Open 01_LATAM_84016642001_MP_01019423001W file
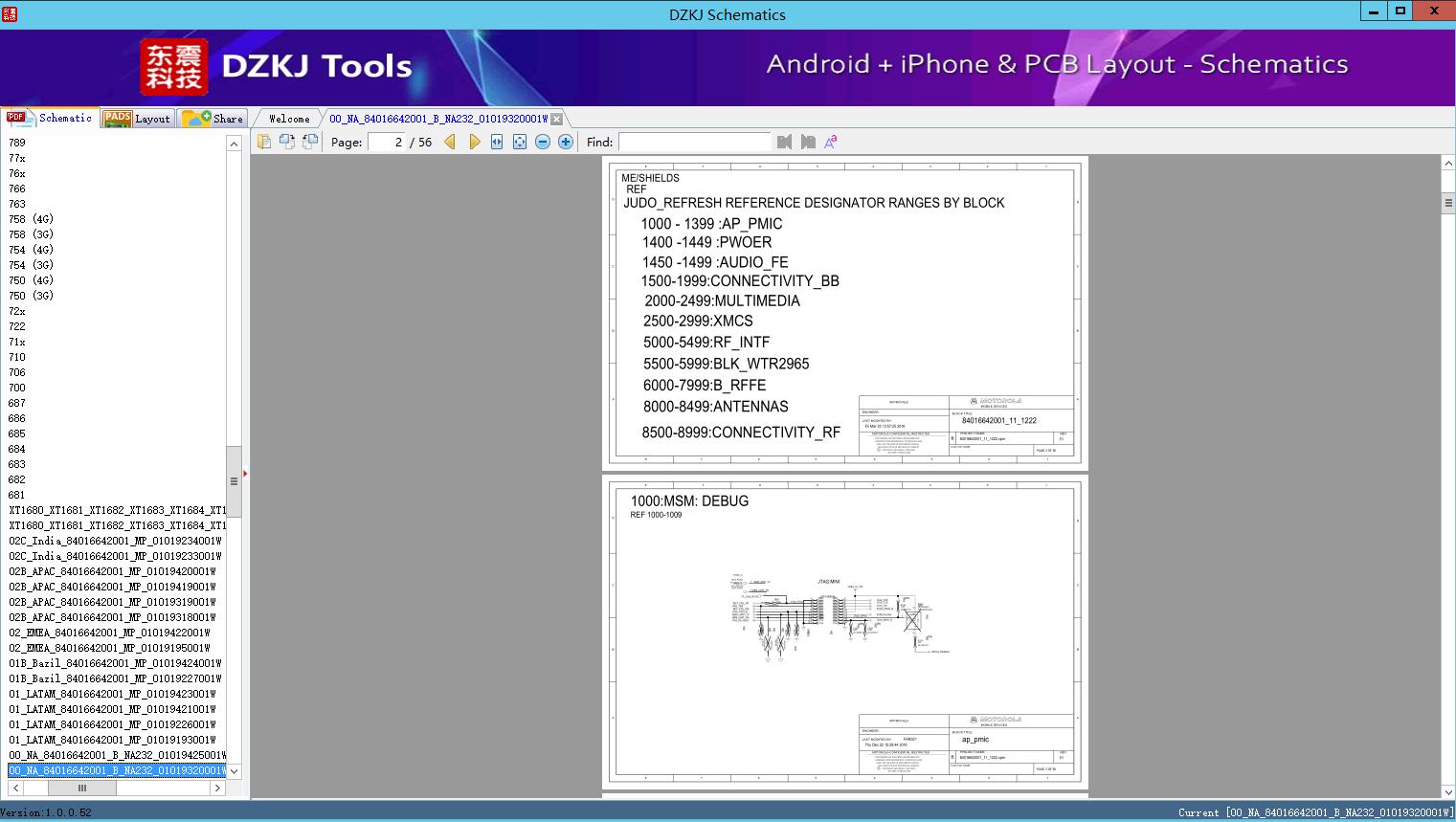Viewport: 1456px width, 822px height. 113,694
